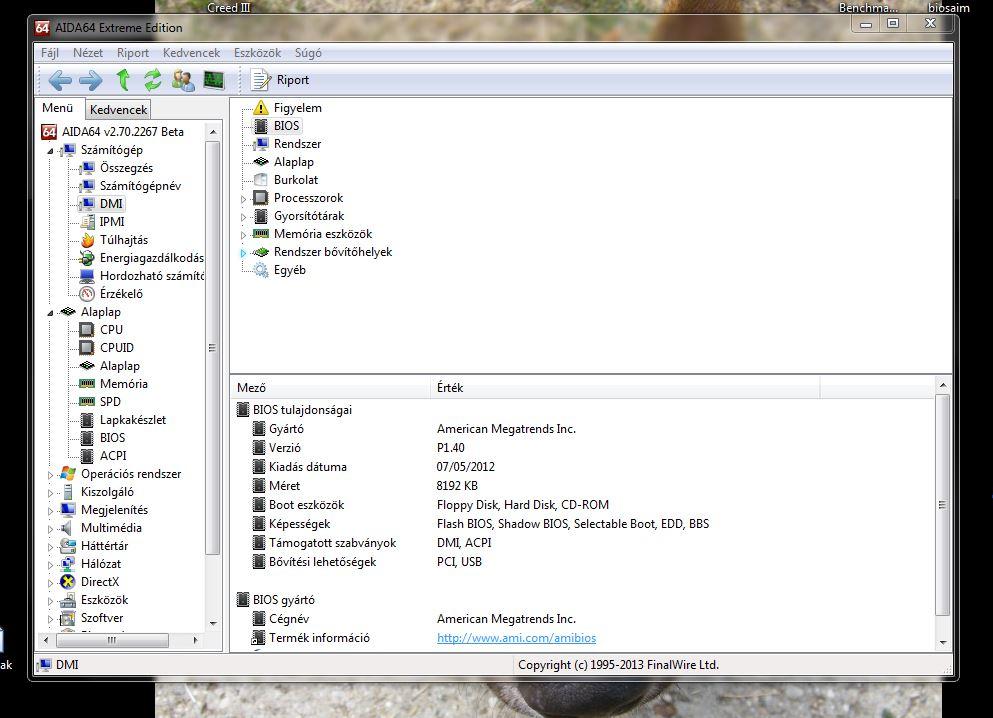This screenshot has height=718, width=993.
Task: Select the DirectX logo icon
Action: tap(68, 582)
